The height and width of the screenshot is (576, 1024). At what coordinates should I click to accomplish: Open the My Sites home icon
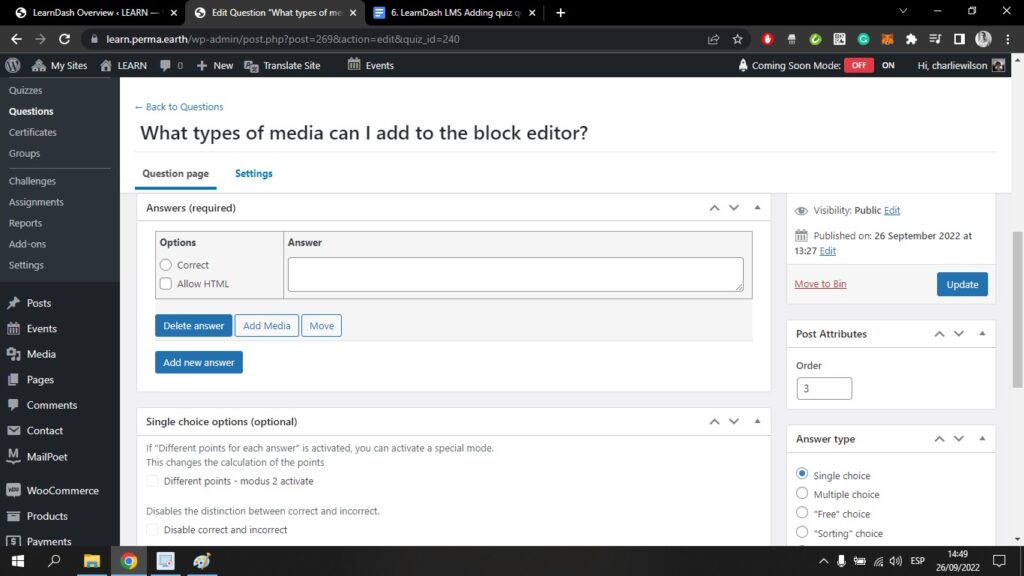pos(39,65)
